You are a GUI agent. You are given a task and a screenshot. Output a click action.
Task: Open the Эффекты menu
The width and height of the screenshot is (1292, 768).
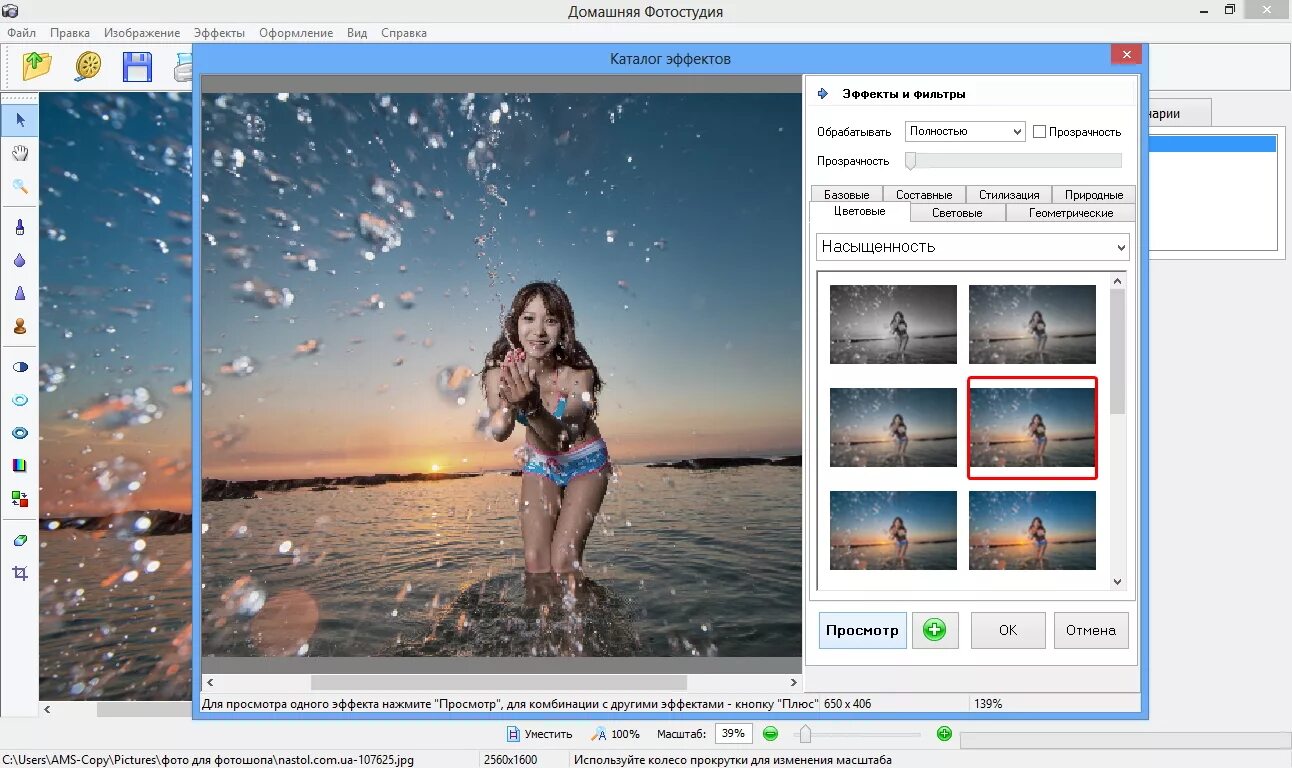pyautogui.click(x=220, y=33)
